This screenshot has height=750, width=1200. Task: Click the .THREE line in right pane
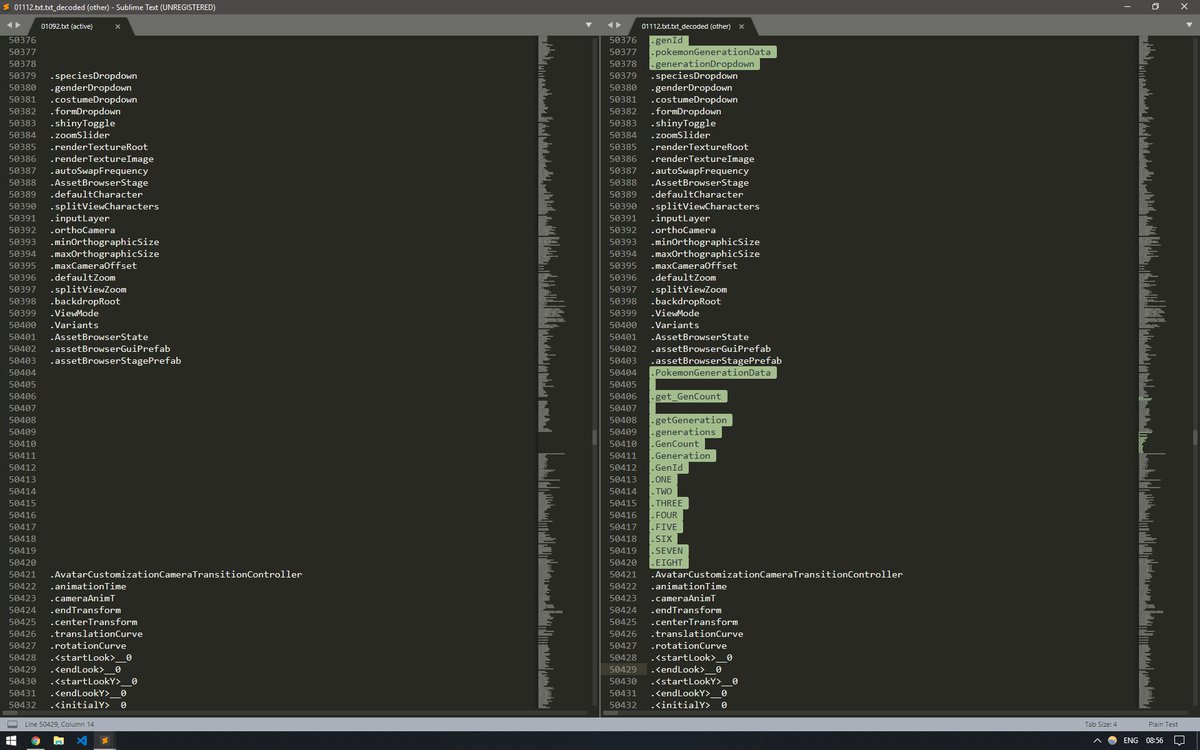pos(668,503)
